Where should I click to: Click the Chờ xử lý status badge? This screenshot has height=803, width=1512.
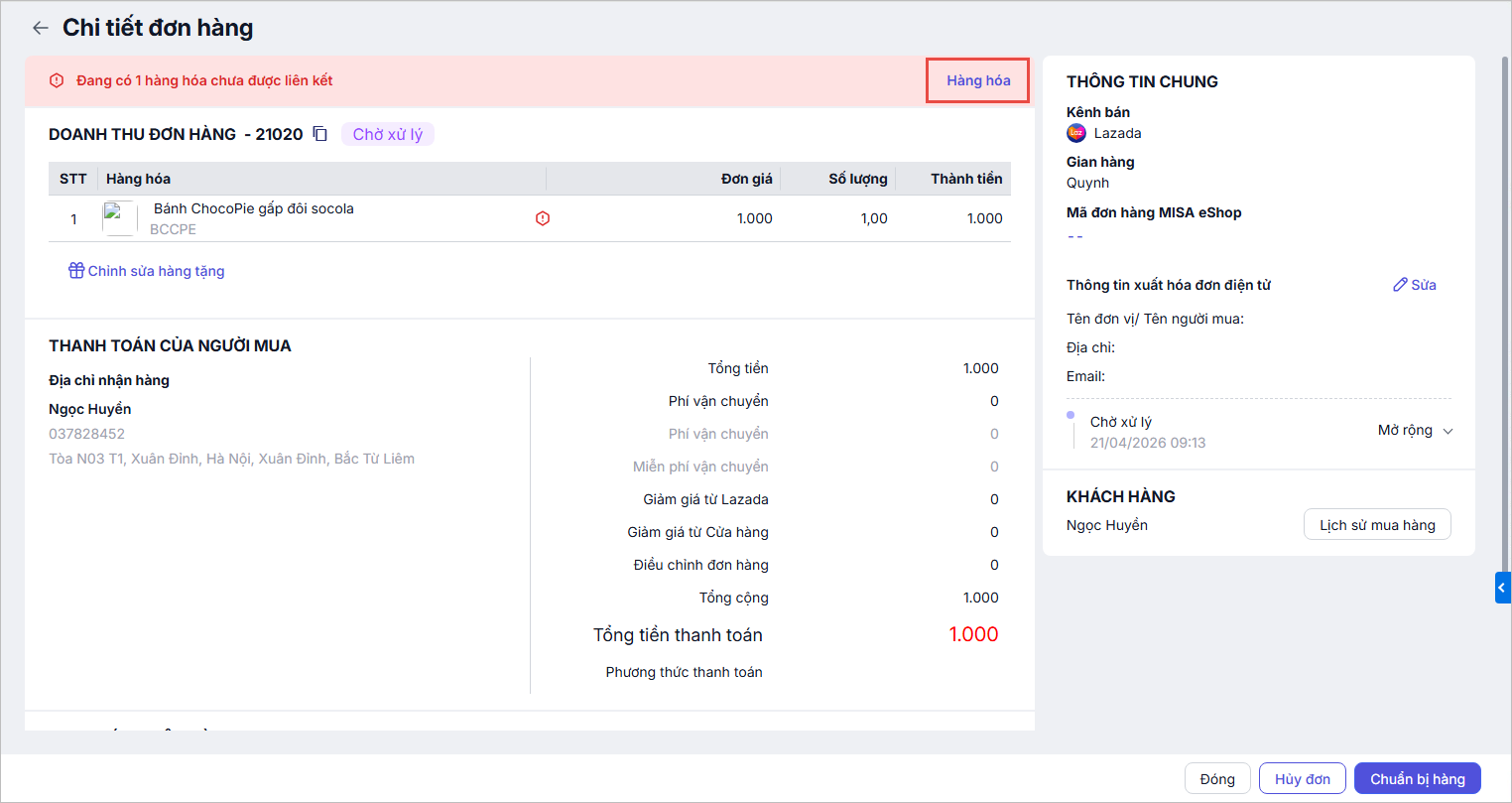click(388, 134)
